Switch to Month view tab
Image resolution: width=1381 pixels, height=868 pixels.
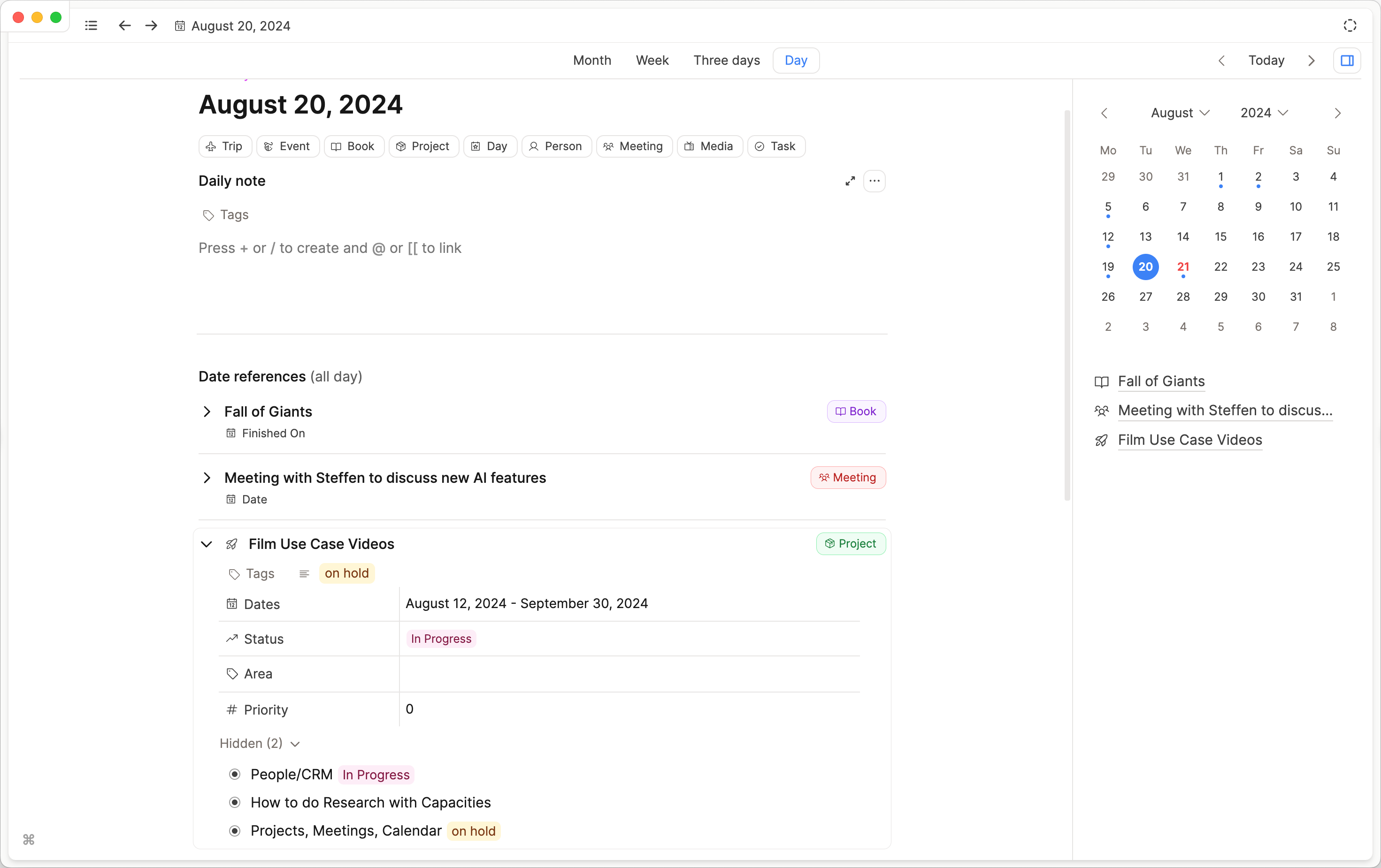(x=592, y=60)
